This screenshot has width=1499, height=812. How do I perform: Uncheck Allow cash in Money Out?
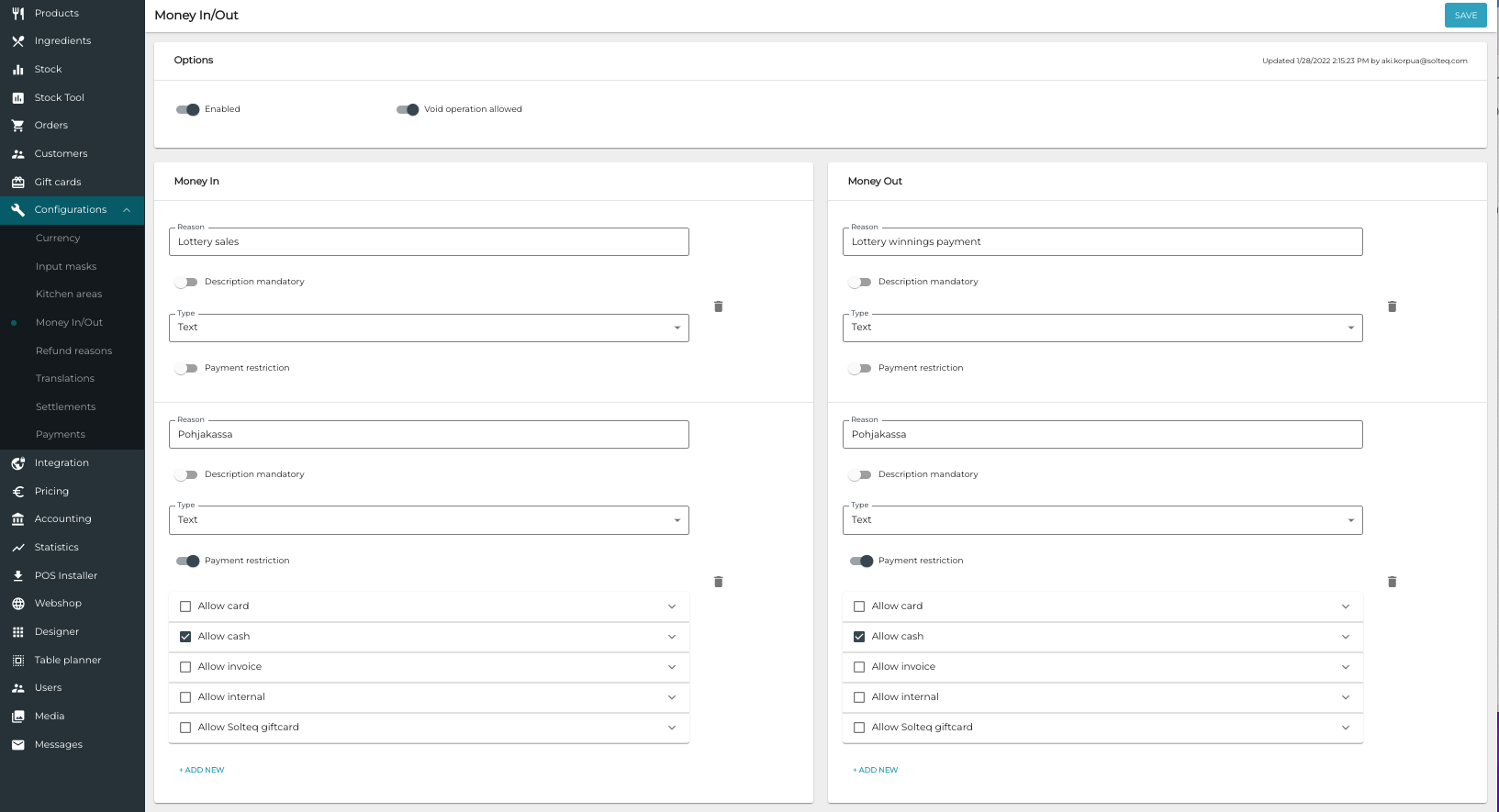(x=859, y=637)
